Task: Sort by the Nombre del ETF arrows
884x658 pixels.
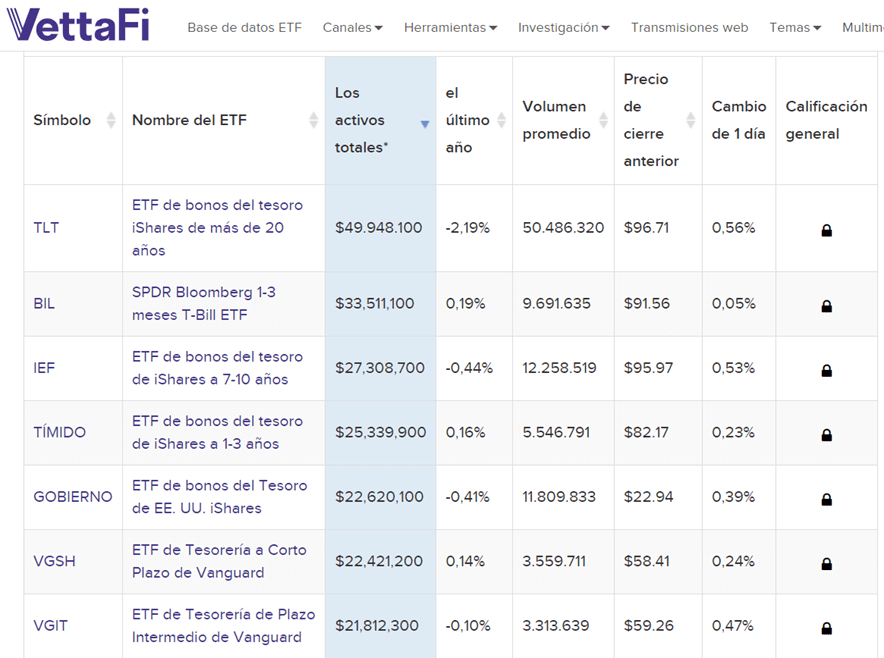Action: pos(314,121)
